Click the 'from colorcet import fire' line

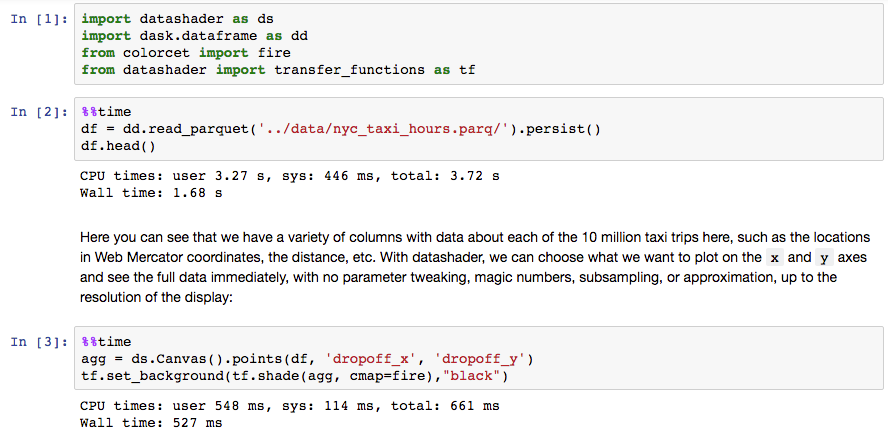coord(186,53)
